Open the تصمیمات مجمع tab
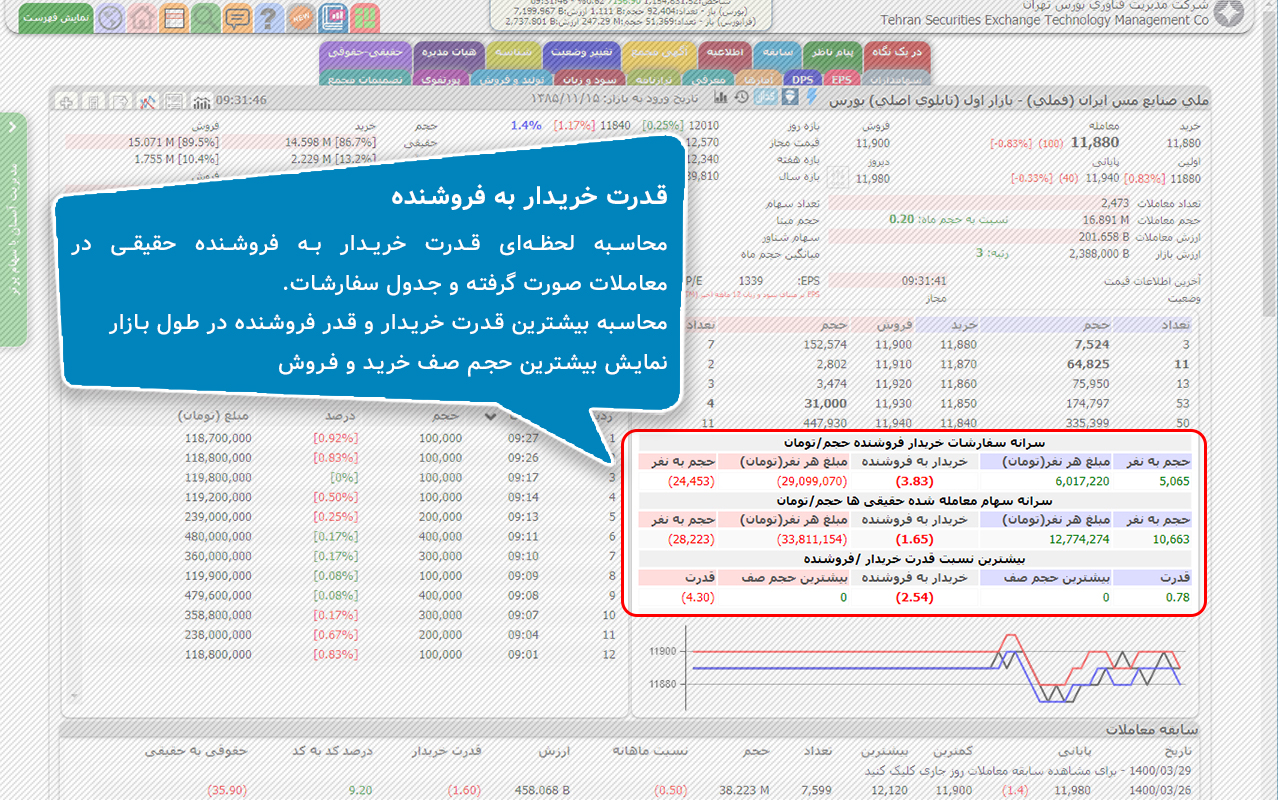 [x=364, y=79]
